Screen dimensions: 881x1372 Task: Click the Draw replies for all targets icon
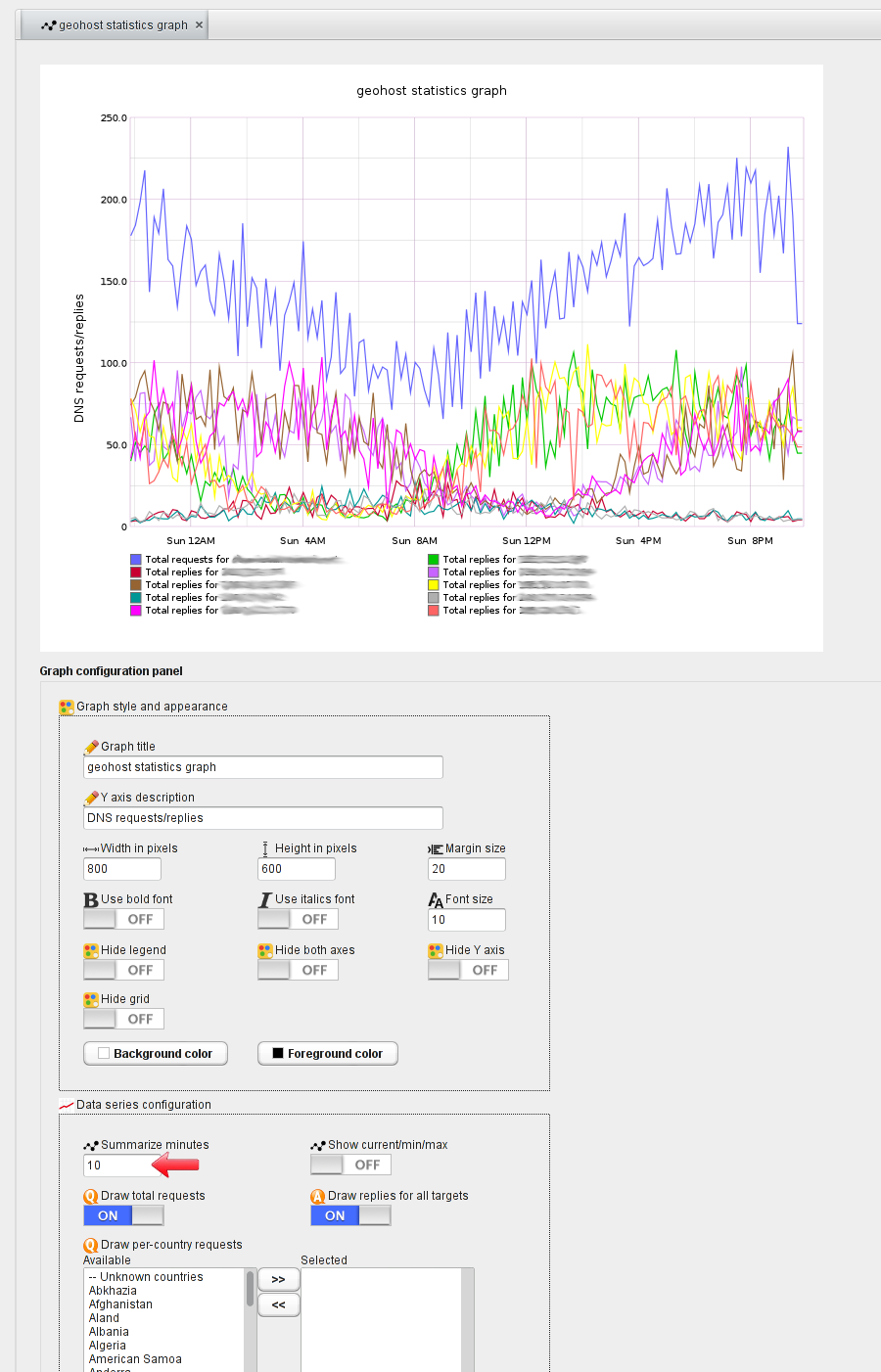tap(318, 1196)
